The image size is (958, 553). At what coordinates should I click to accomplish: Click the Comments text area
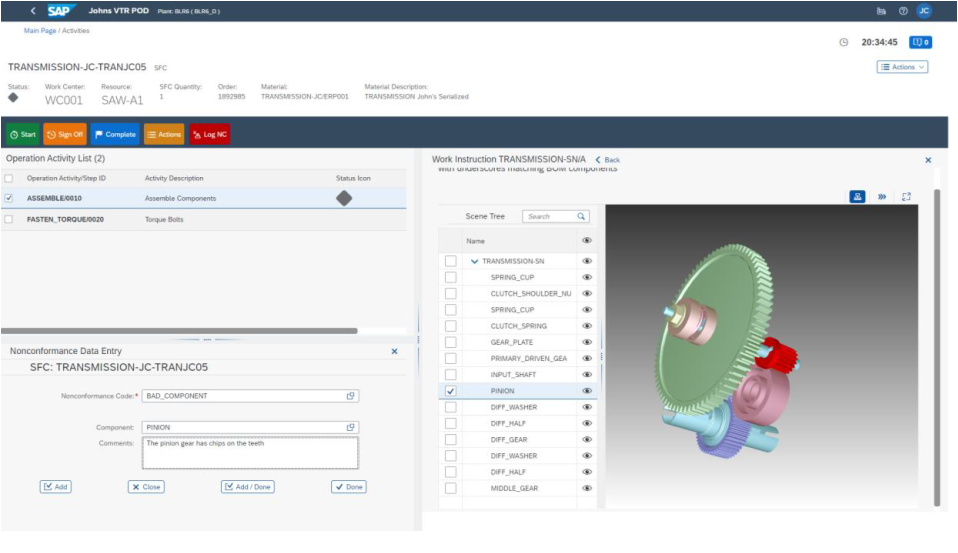[250, 453]
